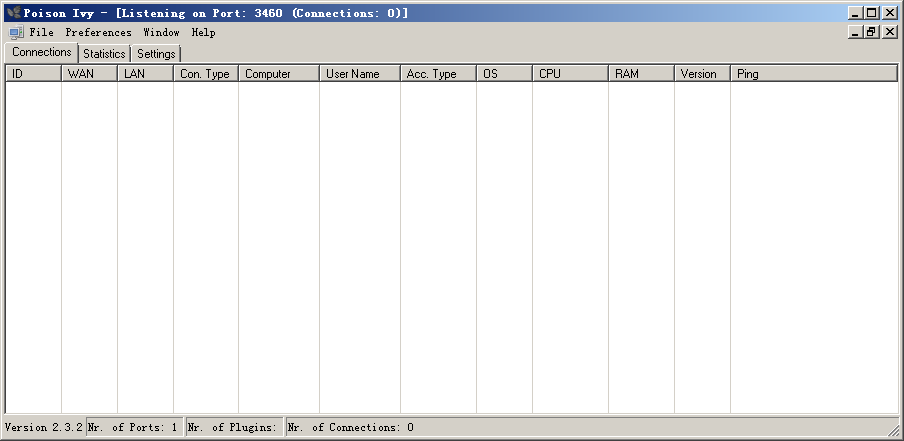
Task: Switch to the Connections tab
Action: click(x=42, y=52)
